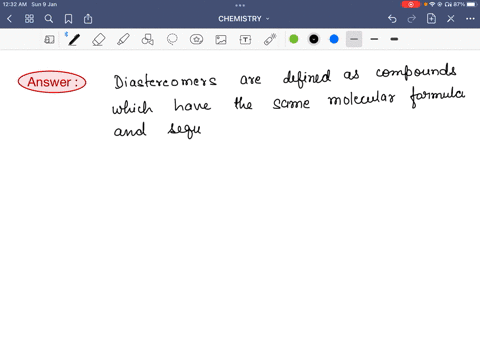Select the Shapes tool
480x360 pixels.
[x=148, y=39]
